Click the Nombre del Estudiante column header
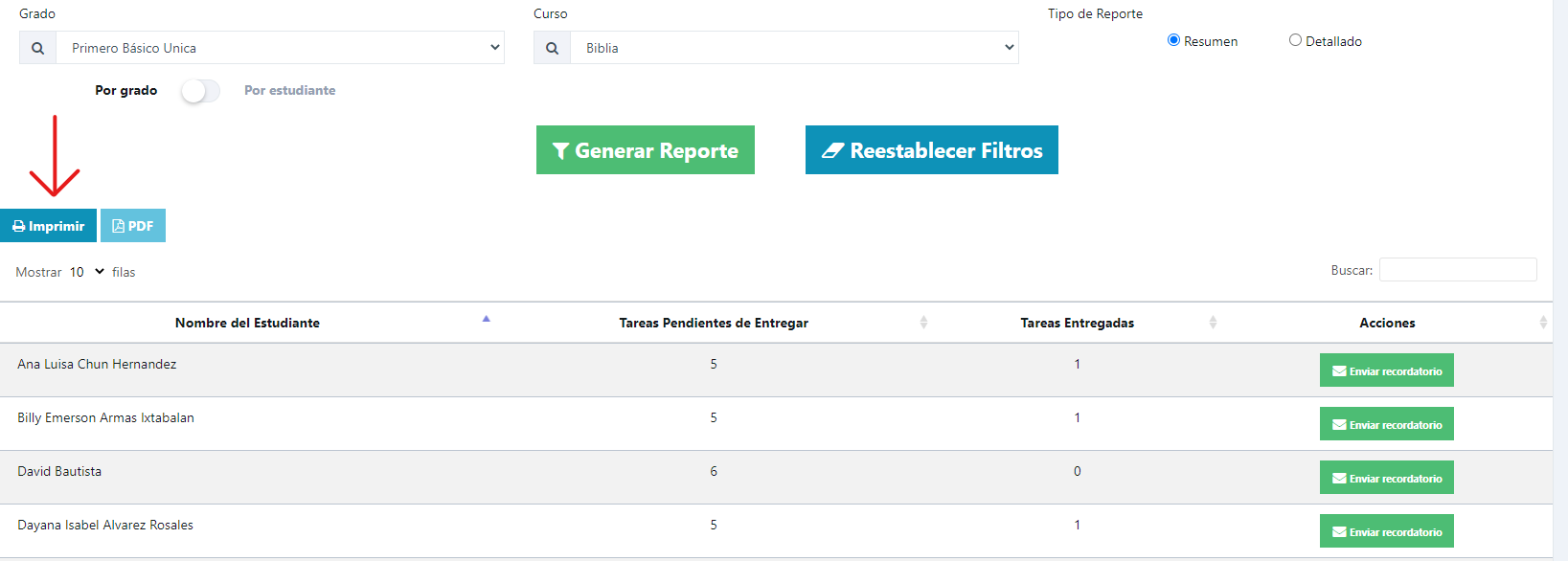This screenshot has width=1568, height=561. click(x=247, y=323)
